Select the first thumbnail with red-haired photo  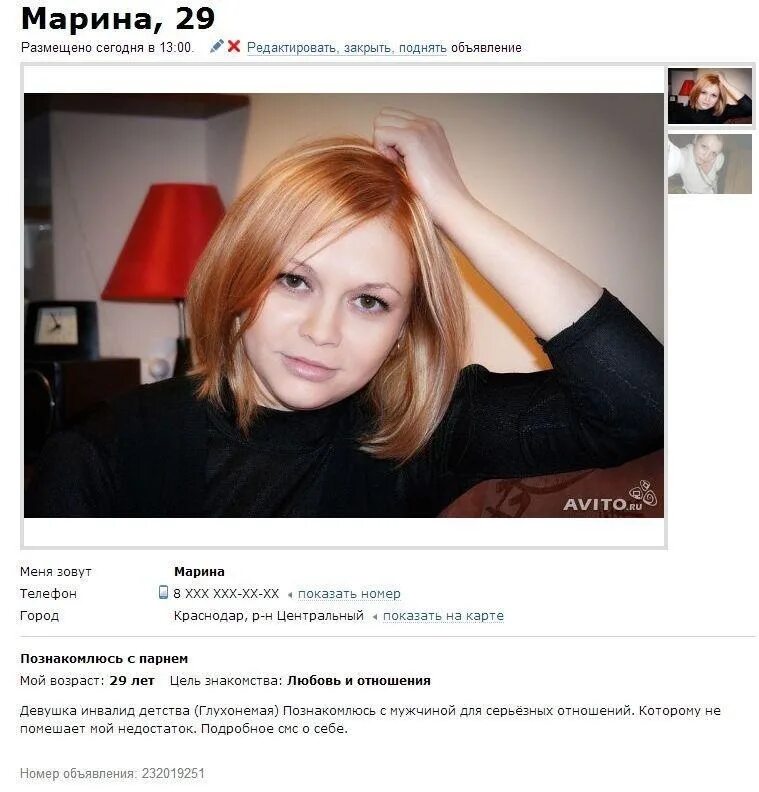pos(710,96)
